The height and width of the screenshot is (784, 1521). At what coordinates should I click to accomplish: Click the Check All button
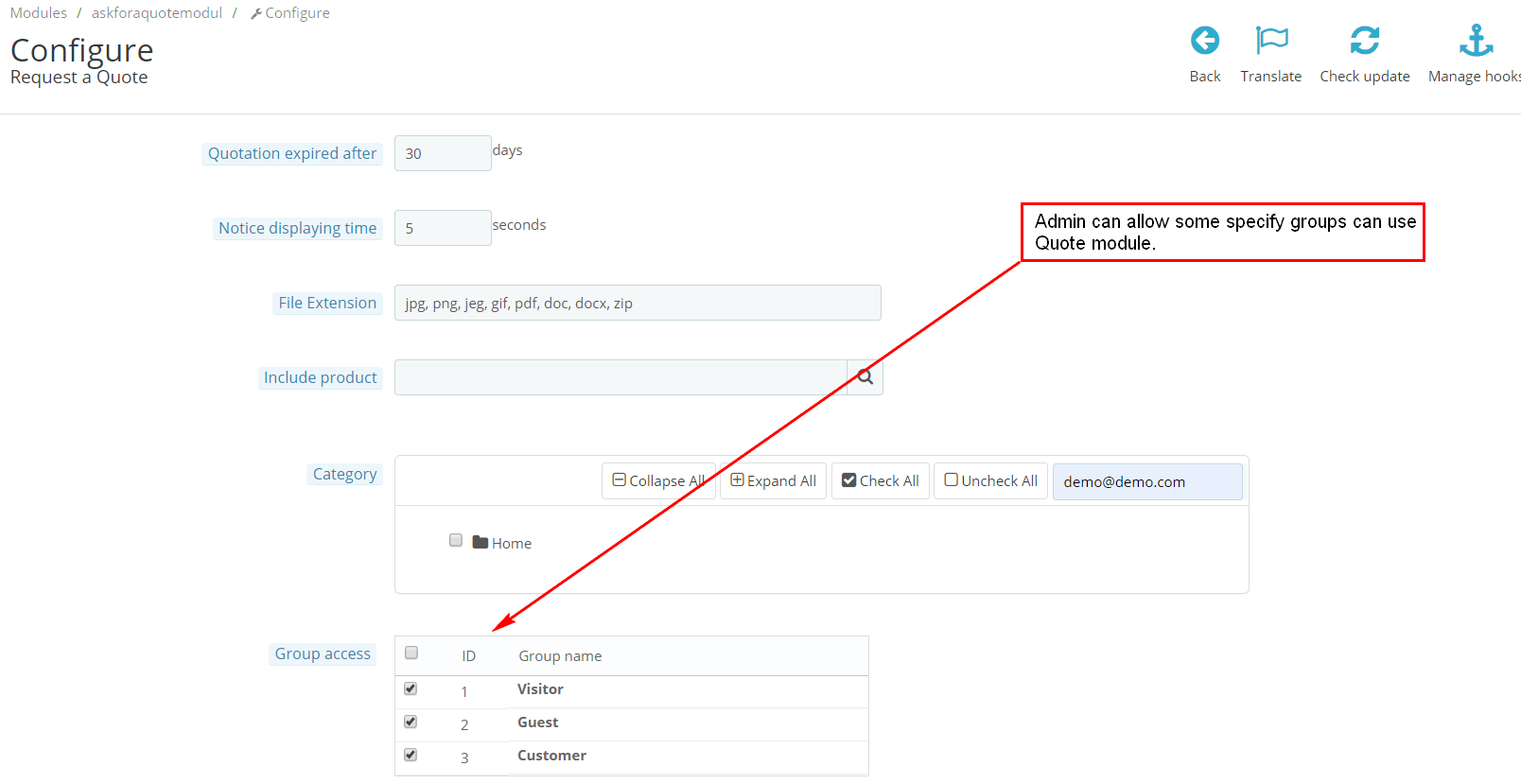pos(881,480)
